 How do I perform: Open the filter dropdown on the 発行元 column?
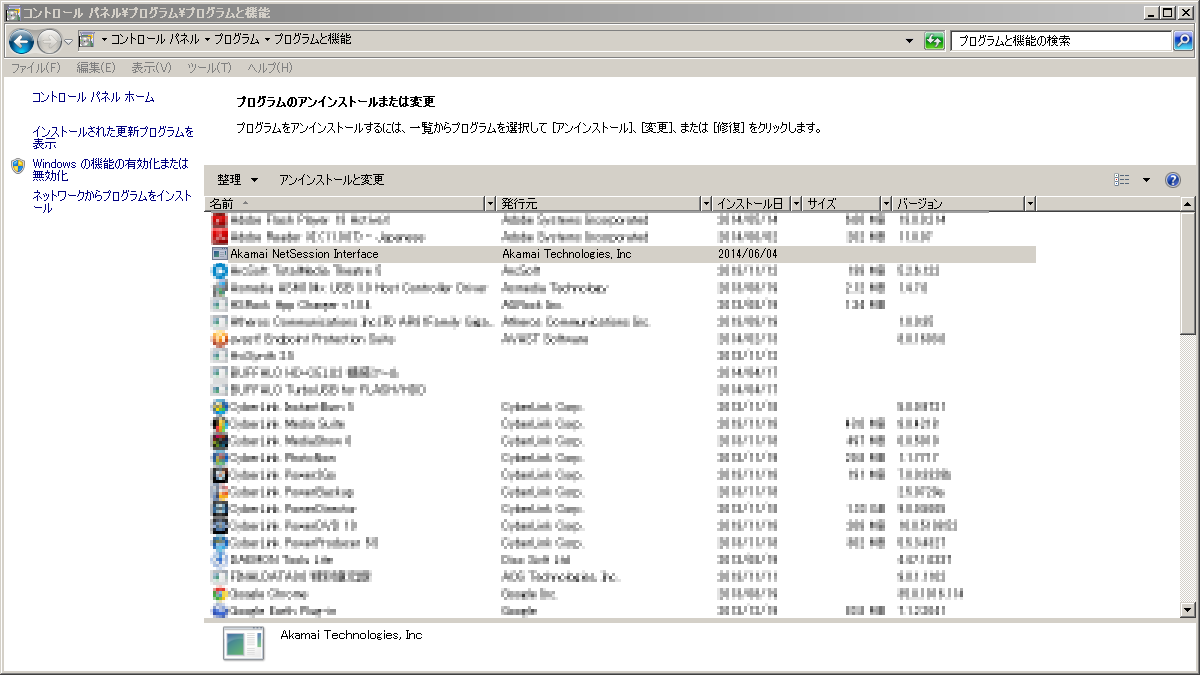(707, 204)
